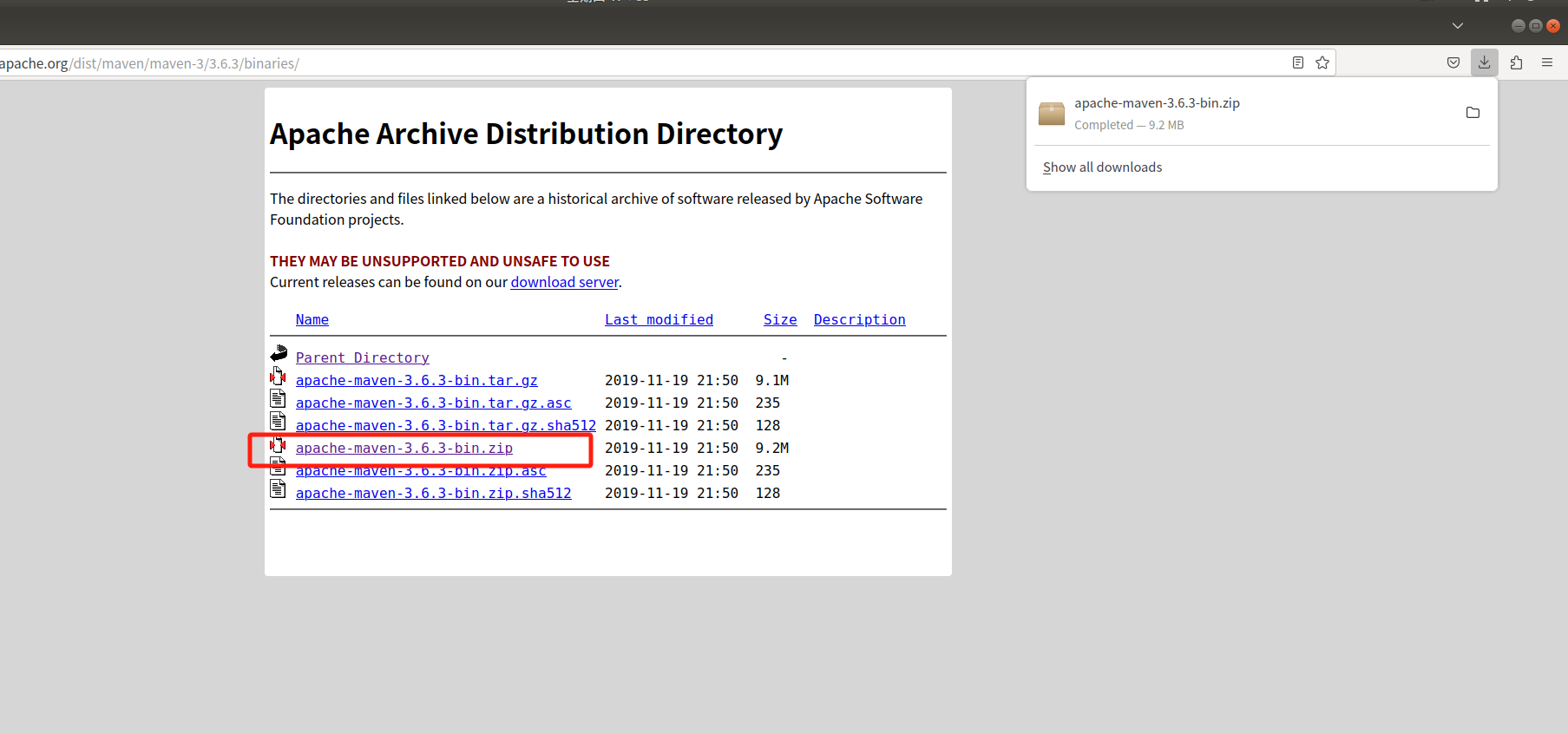This screenshot has width=1568, height=734.
Task: Click Show all downloads
Action: point(1102,167)
